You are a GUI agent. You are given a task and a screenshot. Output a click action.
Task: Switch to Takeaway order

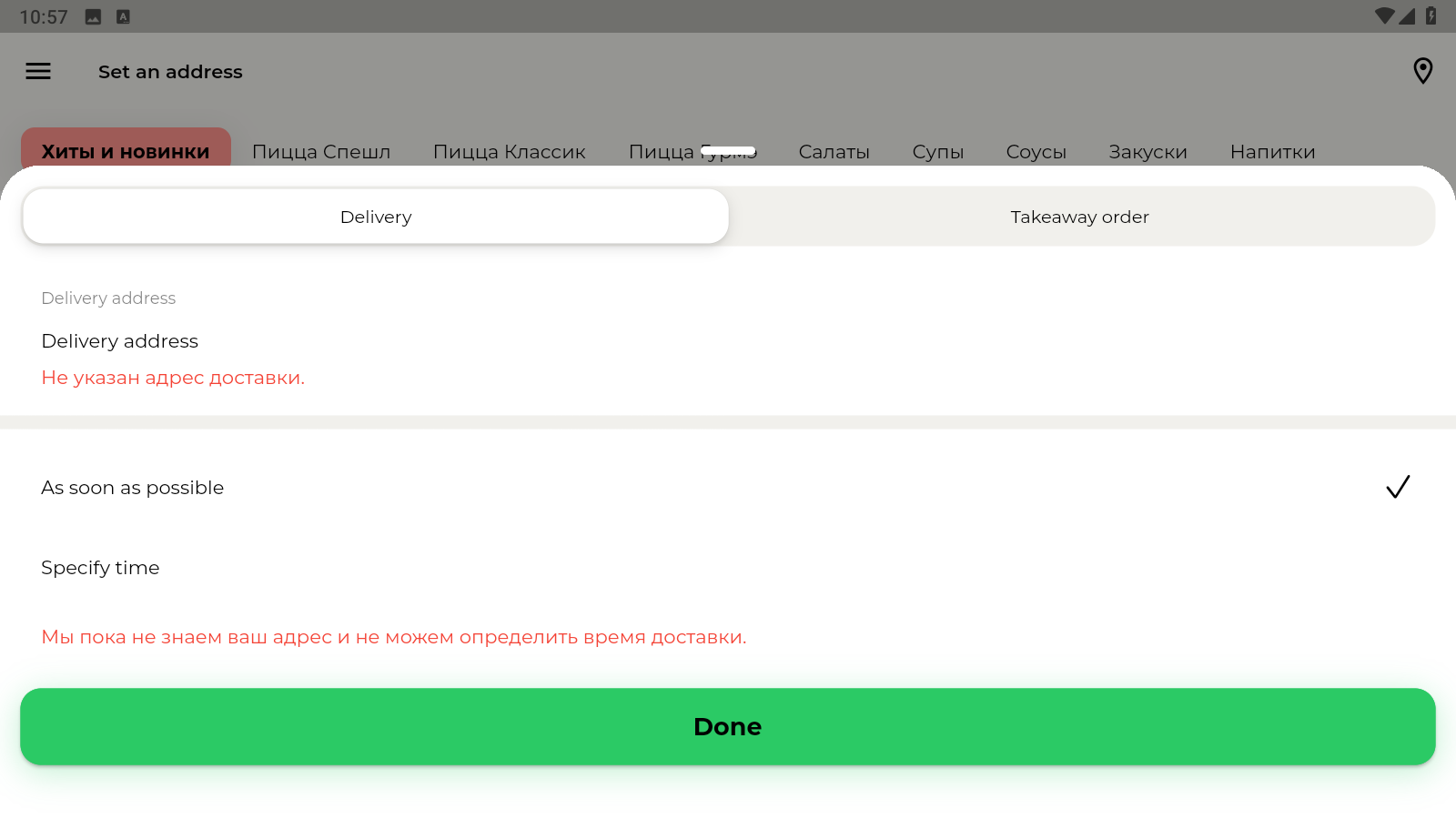pos(1080,217)
